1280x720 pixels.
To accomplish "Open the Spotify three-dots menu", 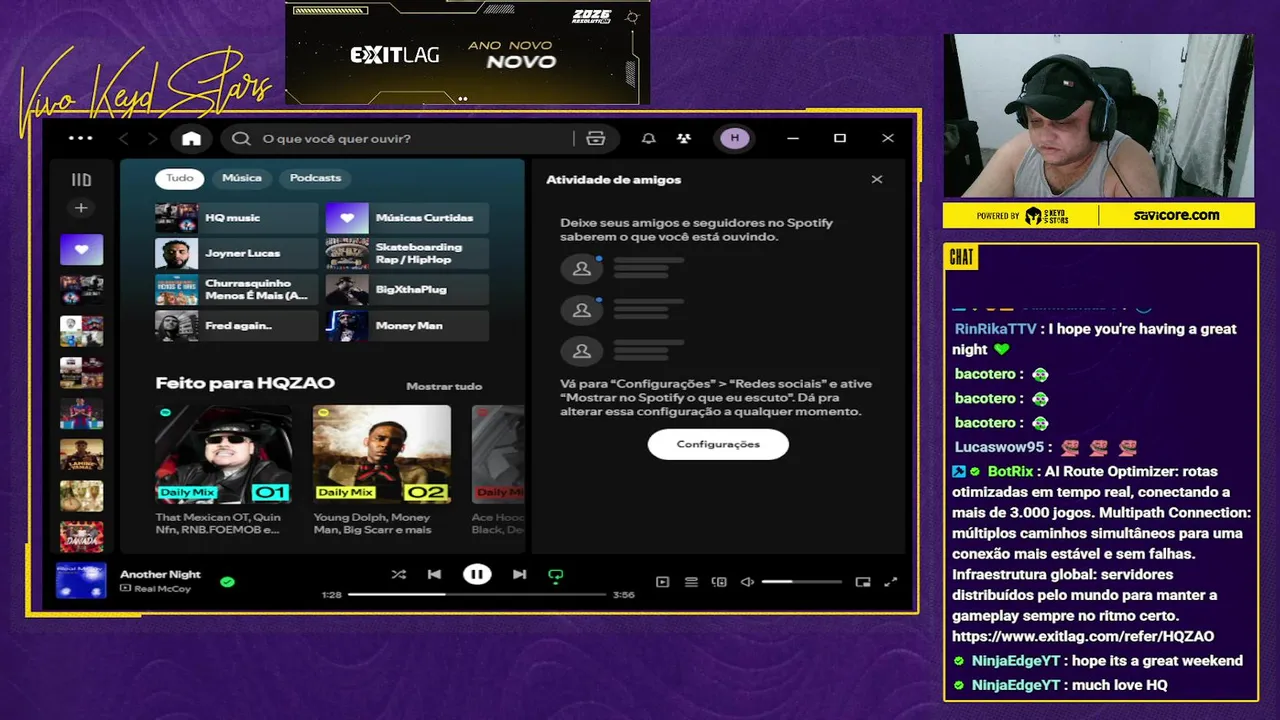I will coord(80,138).
